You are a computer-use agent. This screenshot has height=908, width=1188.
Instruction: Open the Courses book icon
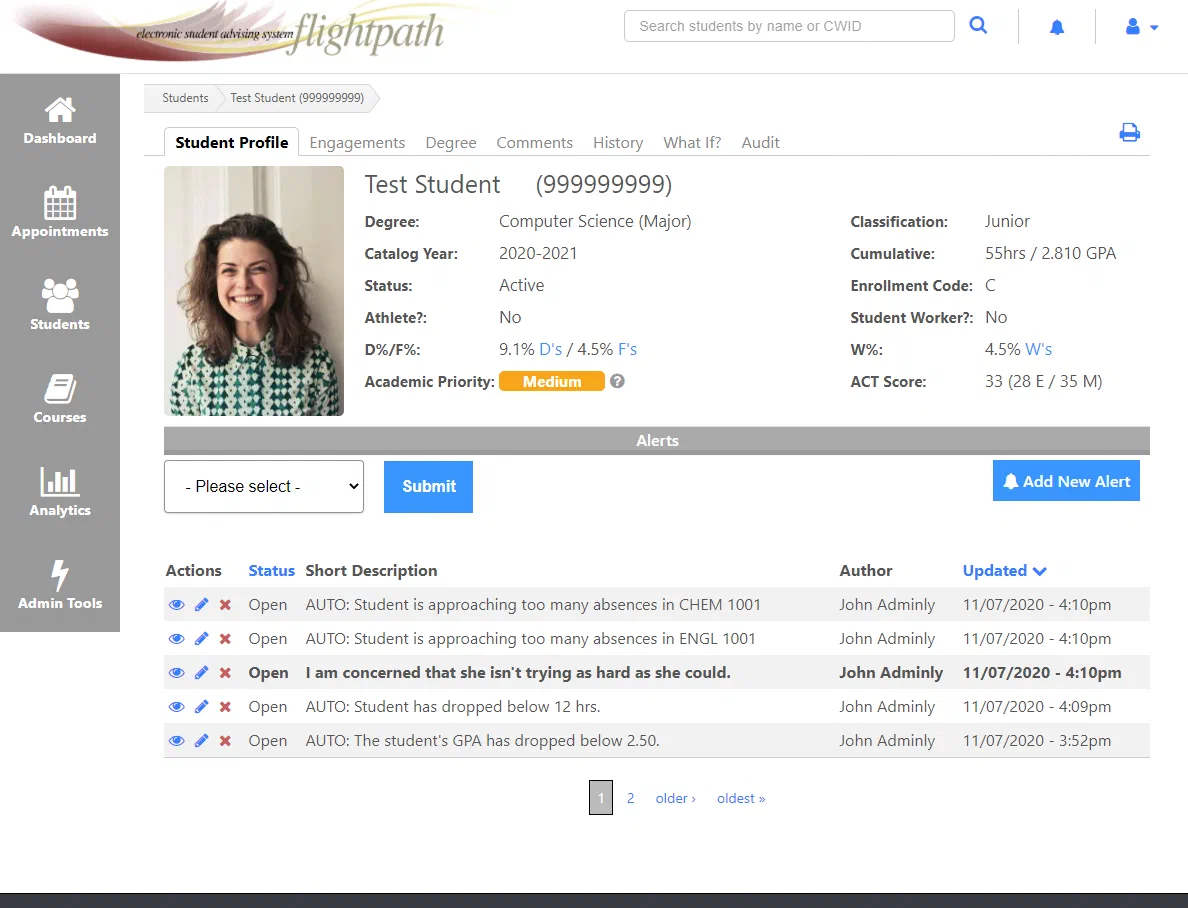[60, 389]
